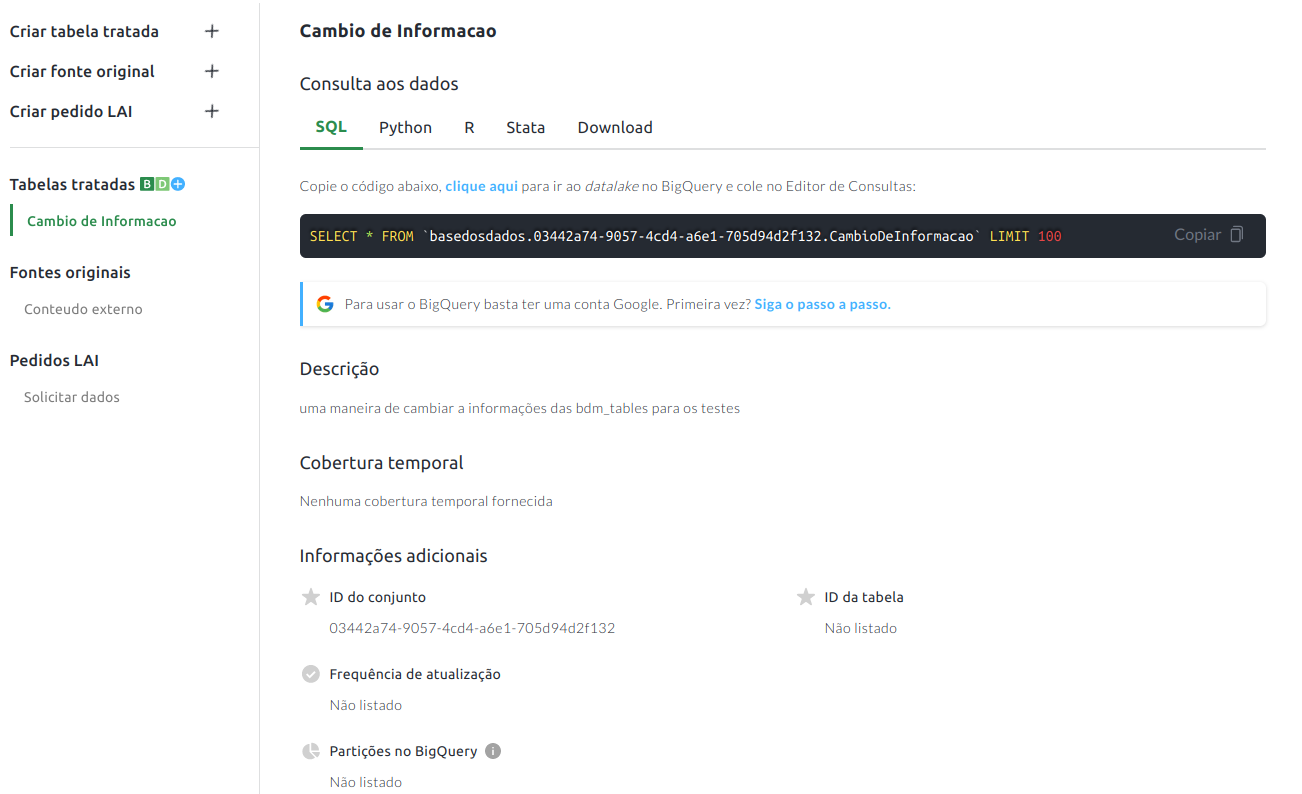Switch to the Stata tab

click(x=526, y=127)
